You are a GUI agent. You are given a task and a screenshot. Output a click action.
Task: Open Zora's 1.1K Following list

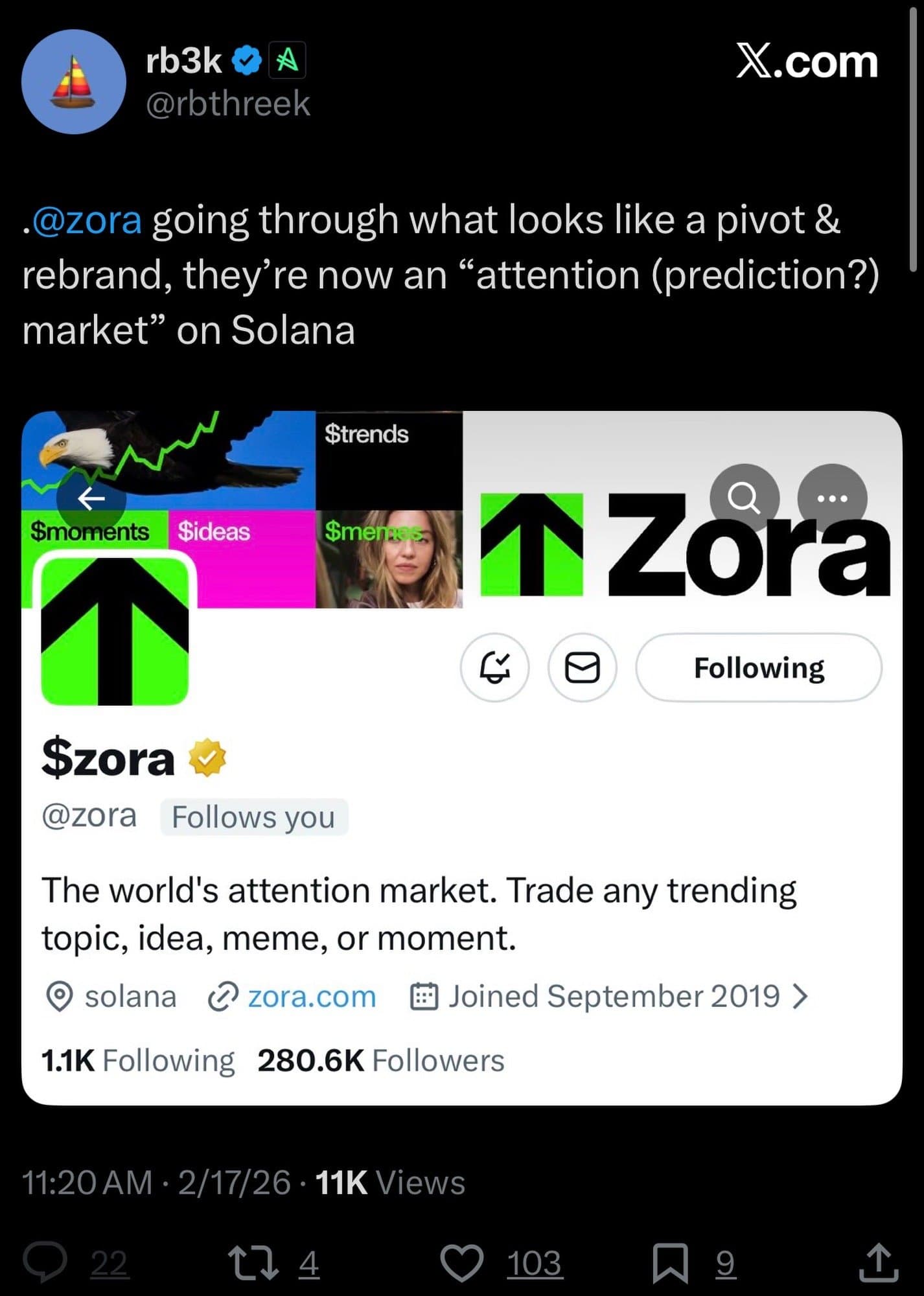coord(137,1061)
